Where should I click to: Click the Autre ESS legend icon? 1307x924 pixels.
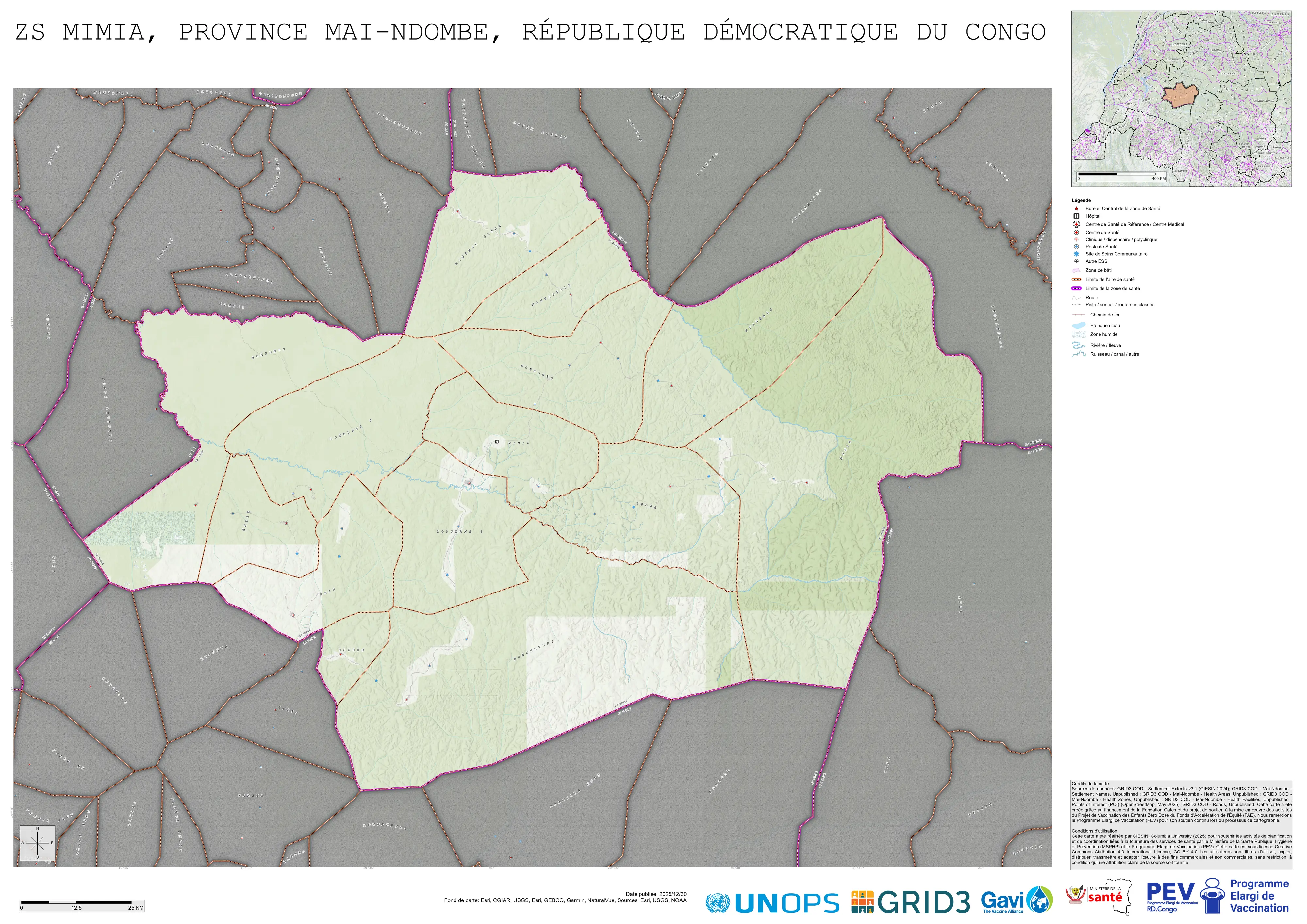[1076, 261]
